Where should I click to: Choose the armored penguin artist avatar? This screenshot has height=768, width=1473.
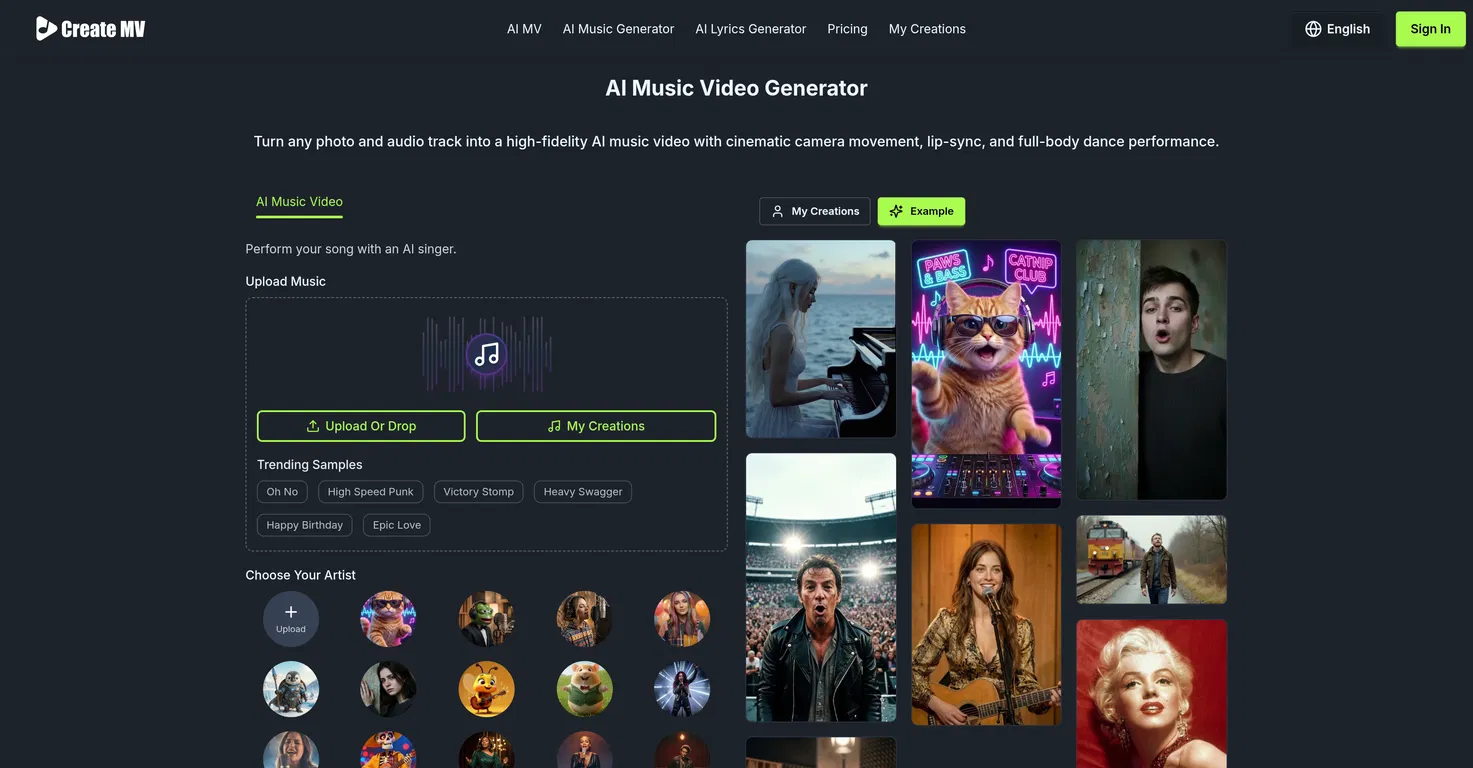click(x=291, y=689)
